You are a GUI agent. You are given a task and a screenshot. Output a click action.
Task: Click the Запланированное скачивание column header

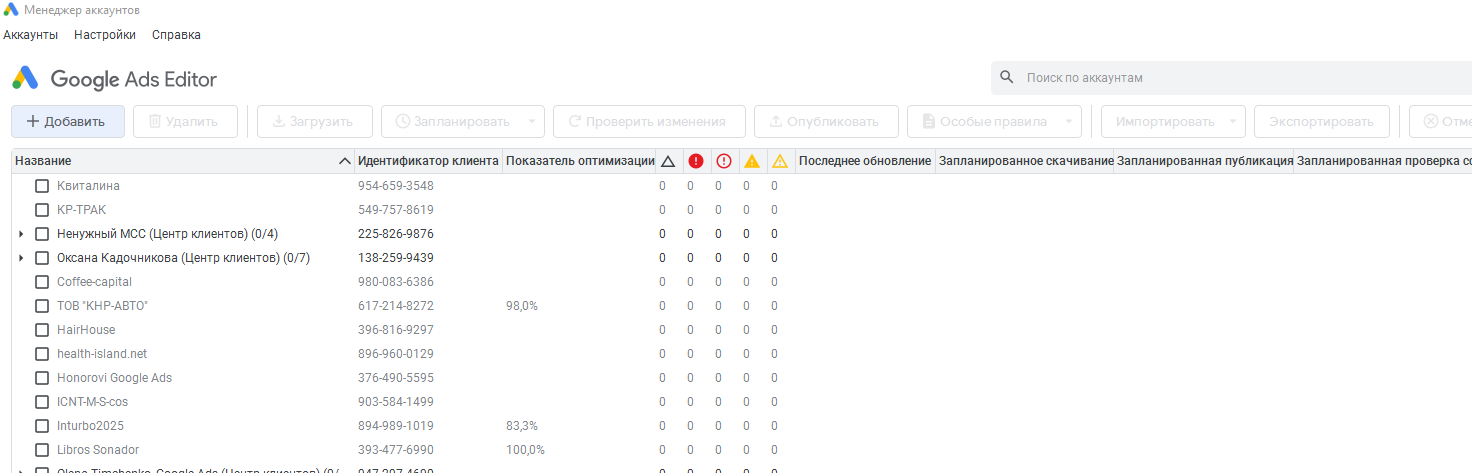(1025, 161)
